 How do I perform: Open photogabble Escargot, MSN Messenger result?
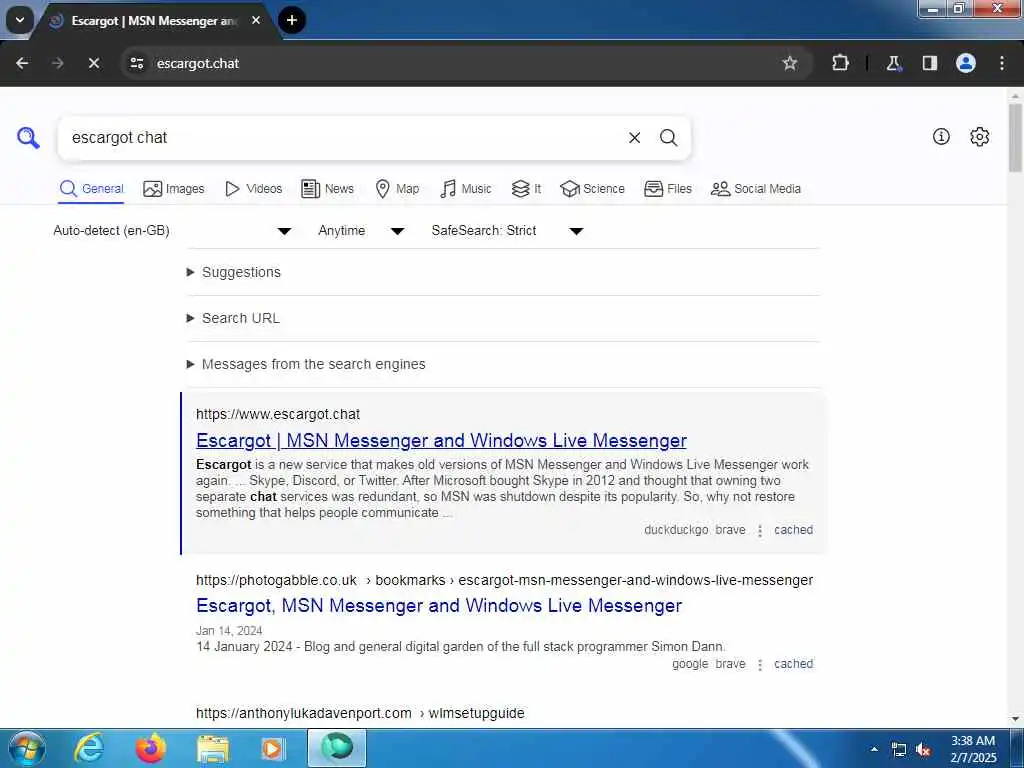coord(439,605)
